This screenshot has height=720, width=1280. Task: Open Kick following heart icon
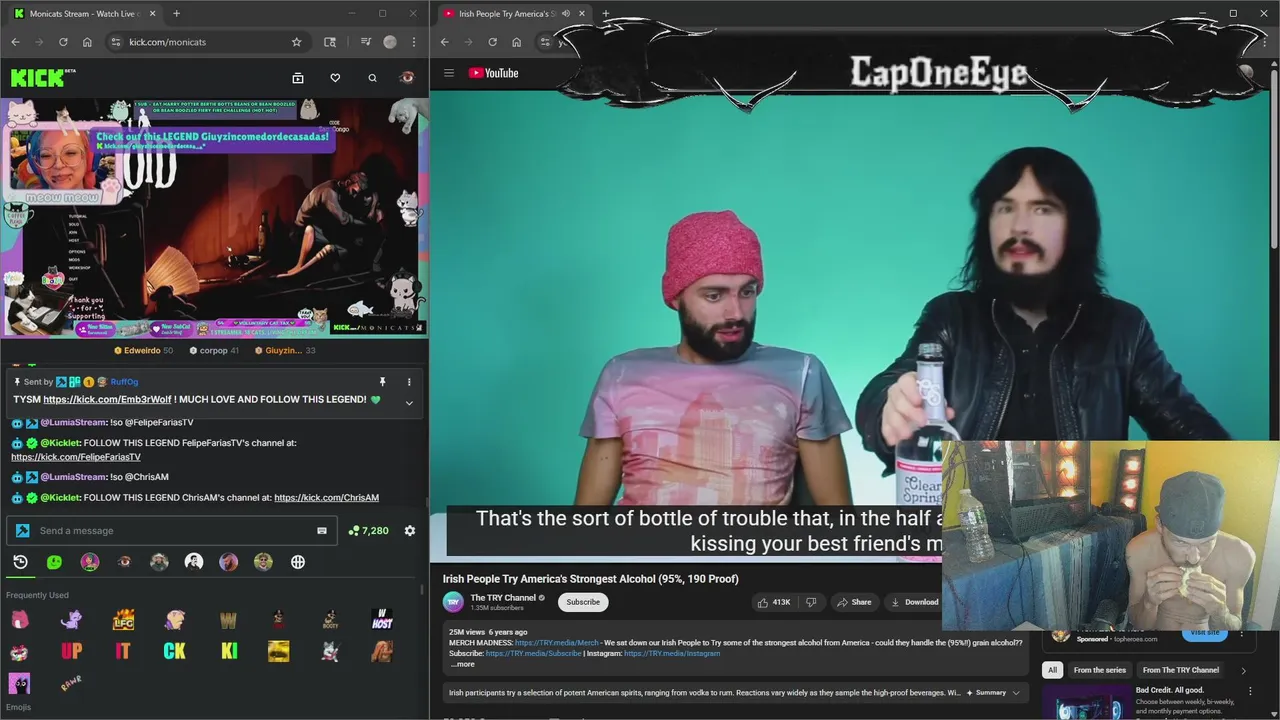335,78
